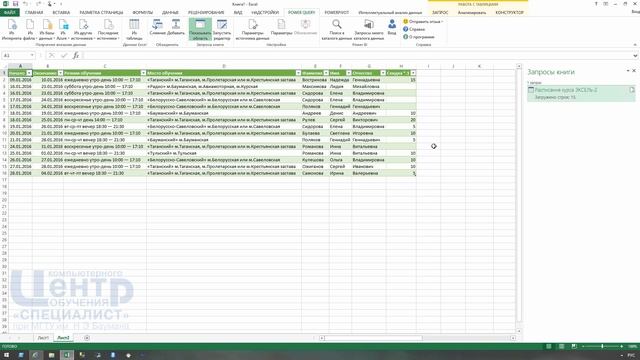Open the column H header filter dropdown
The width and height of the screenshot is (640, 360).
pos(413,73)
